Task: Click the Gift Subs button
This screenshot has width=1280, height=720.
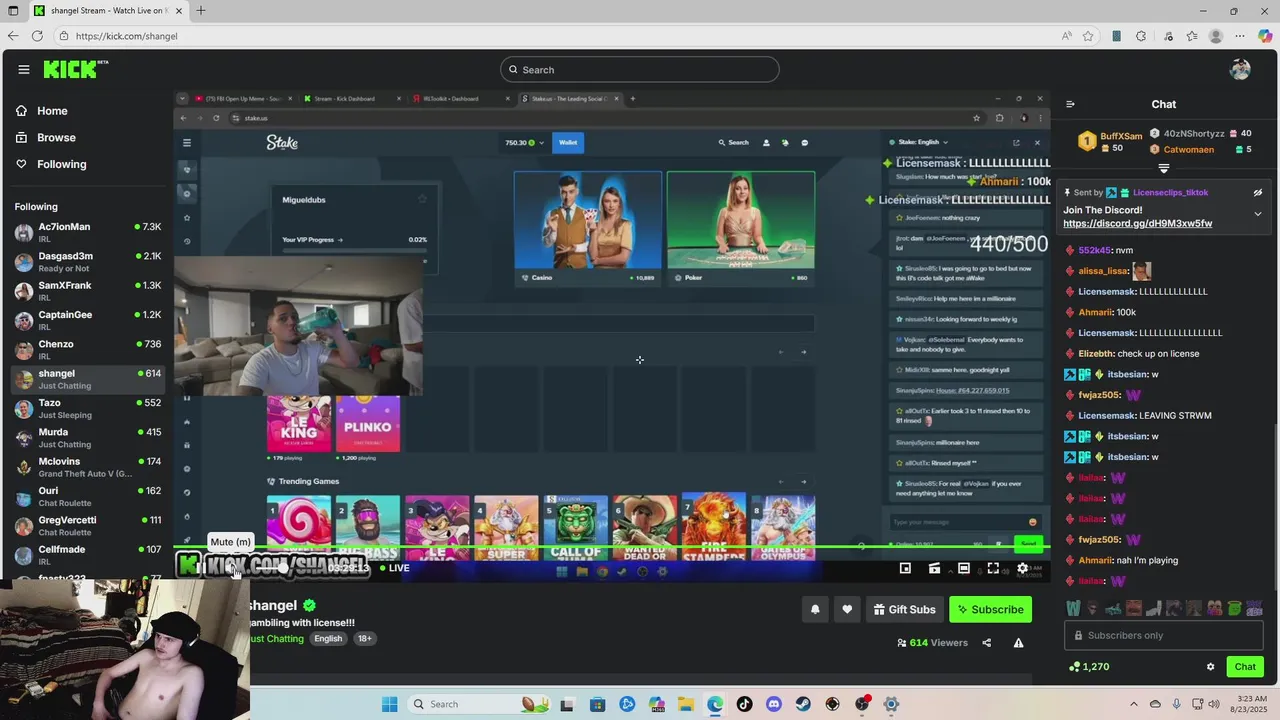Action: click(904, 609)
